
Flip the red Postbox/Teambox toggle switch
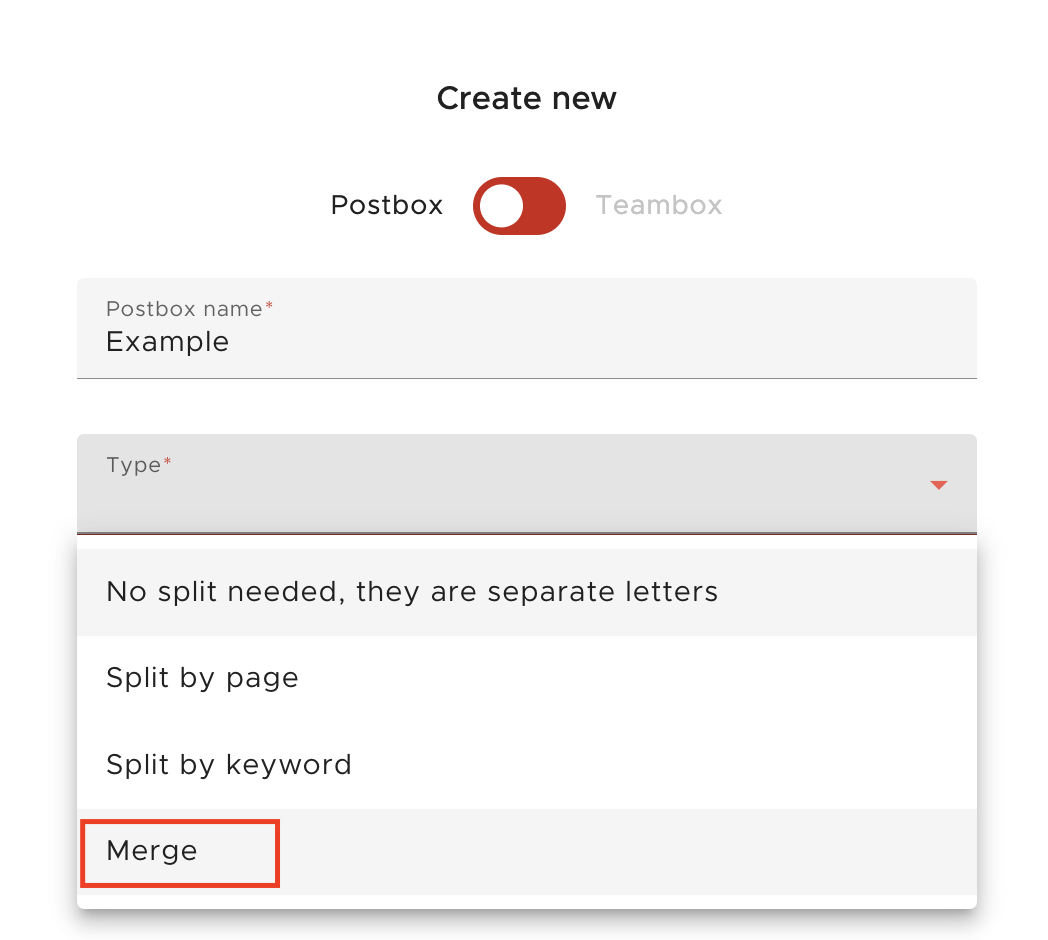[x=519, y=206]
